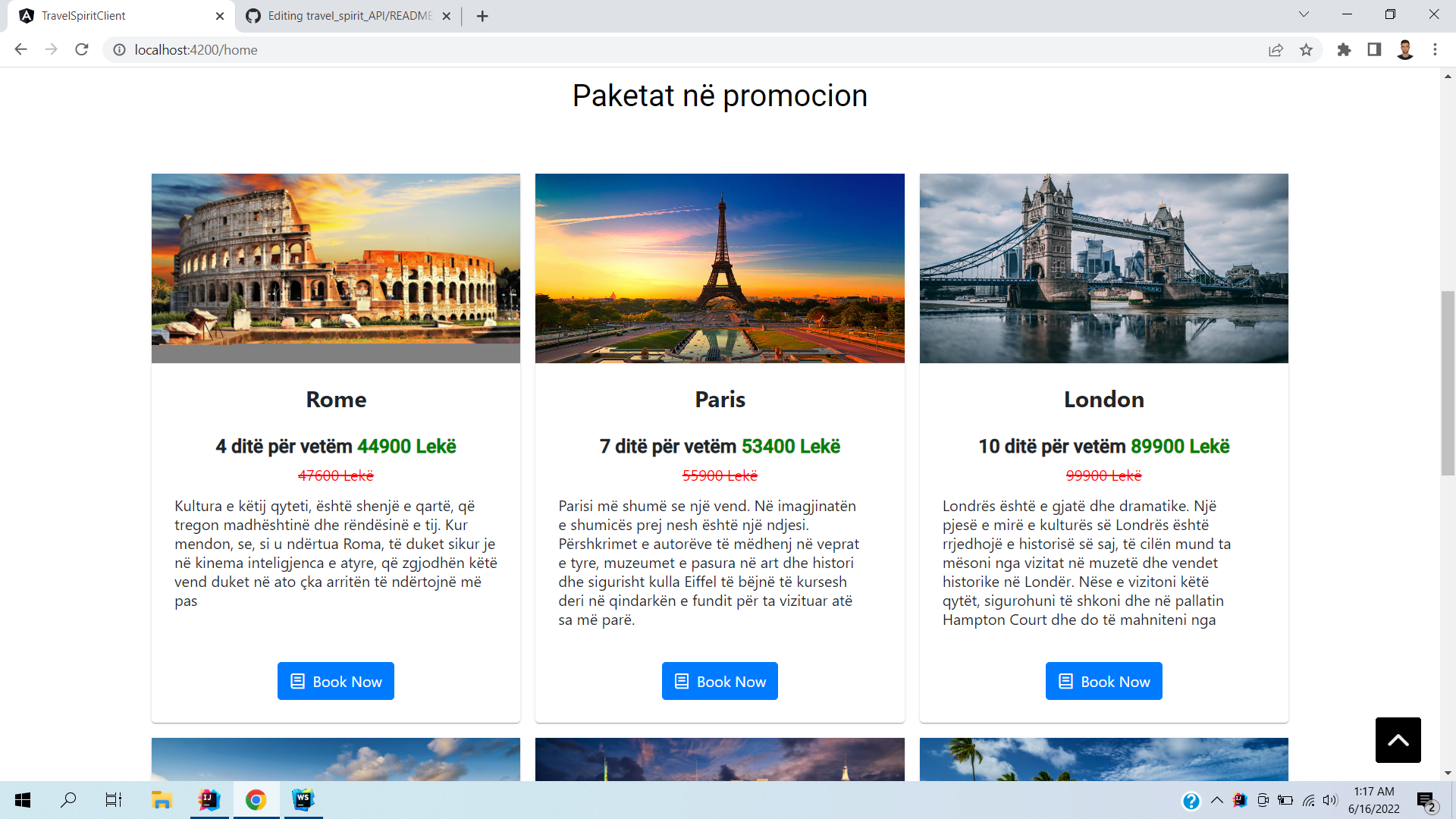
Task: View site information icon beside localhost URL
Action: 119,50
